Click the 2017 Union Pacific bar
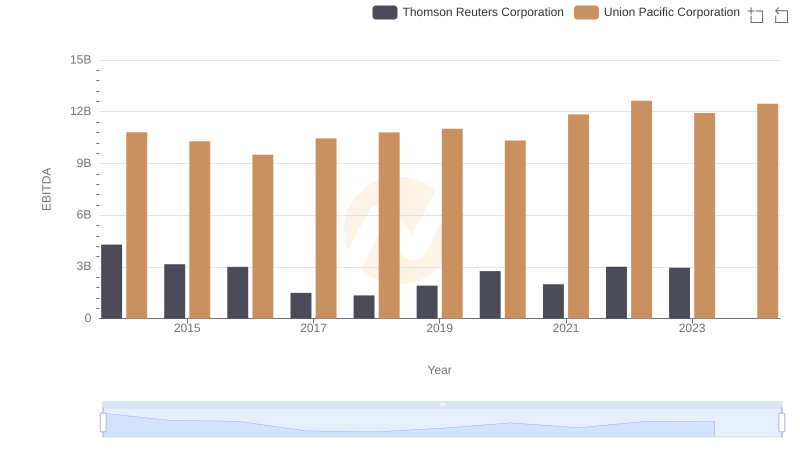The image size is (800, 461). click(326, 228)
